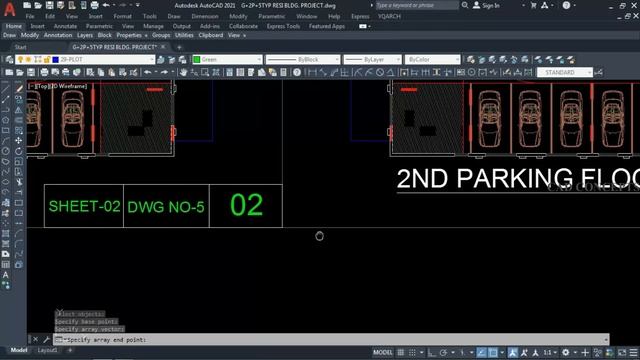640x360 pixels.
Task: Add new drawing tab with plus button
Action: [179, 47]
